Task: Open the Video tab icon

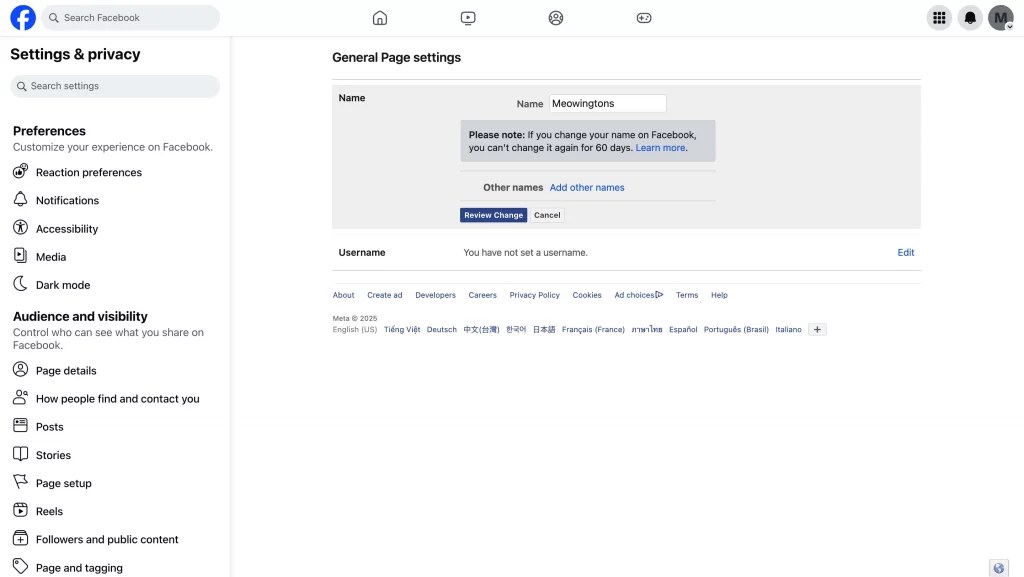Action: pyautogui.click(x=468, y=18)
